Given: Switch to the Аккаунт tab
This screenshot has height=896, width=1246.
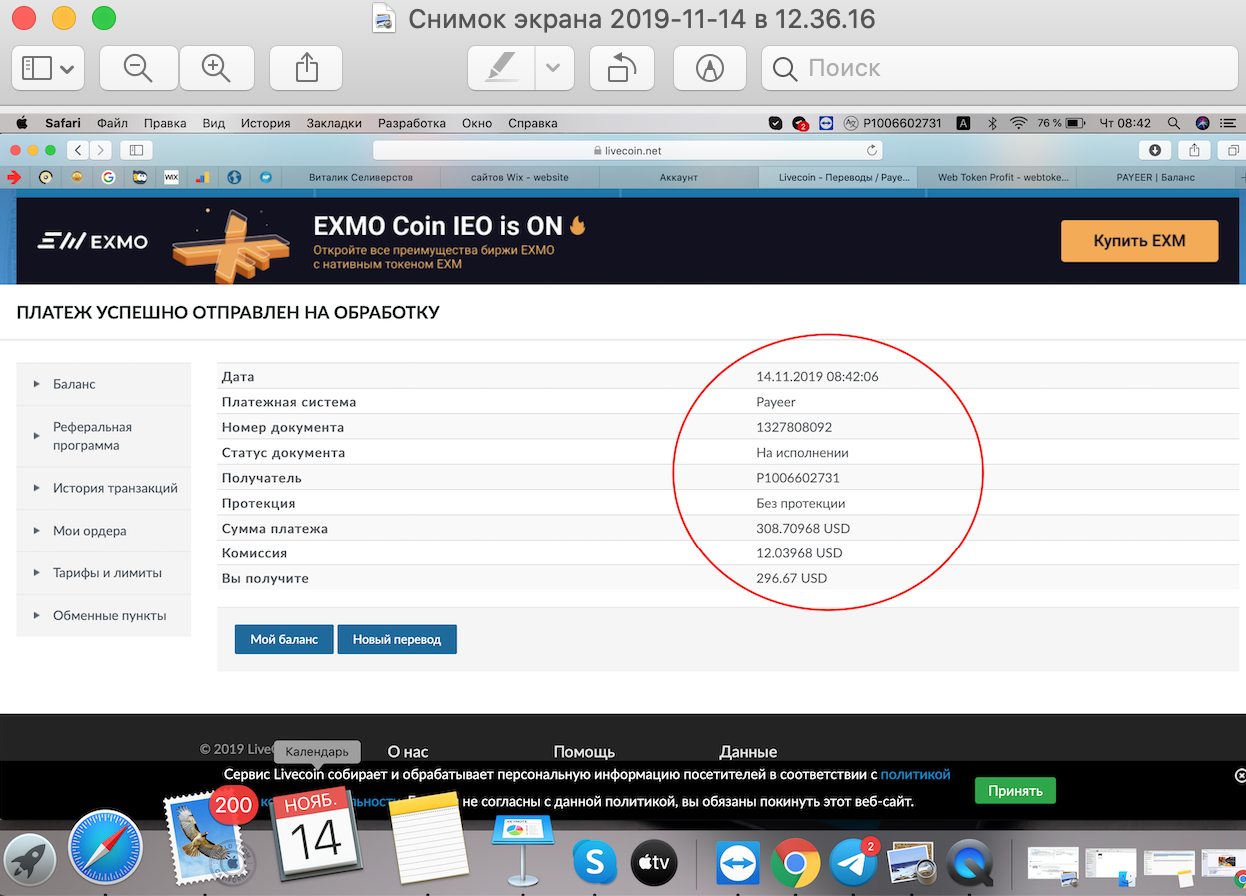Looking at the screenshot, I should point(679,177).
